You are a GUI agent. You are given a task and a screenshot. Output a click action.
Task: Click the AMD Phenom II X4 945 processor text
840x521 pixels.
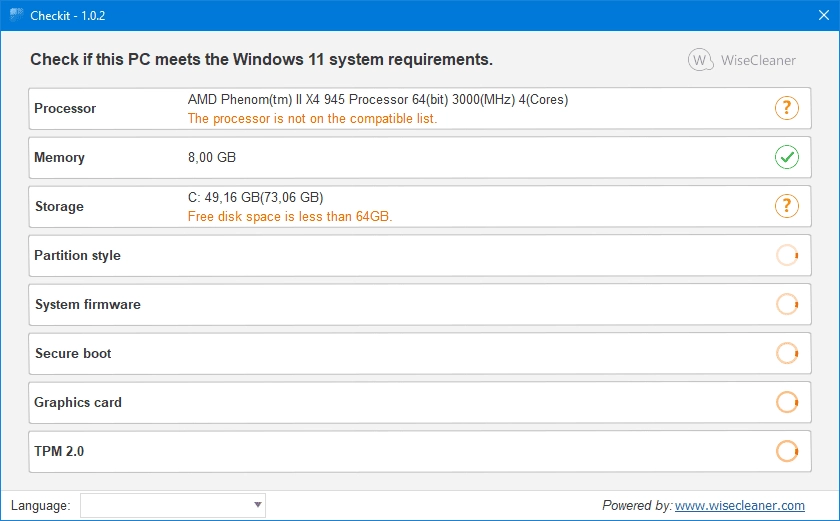click(378, 100)
